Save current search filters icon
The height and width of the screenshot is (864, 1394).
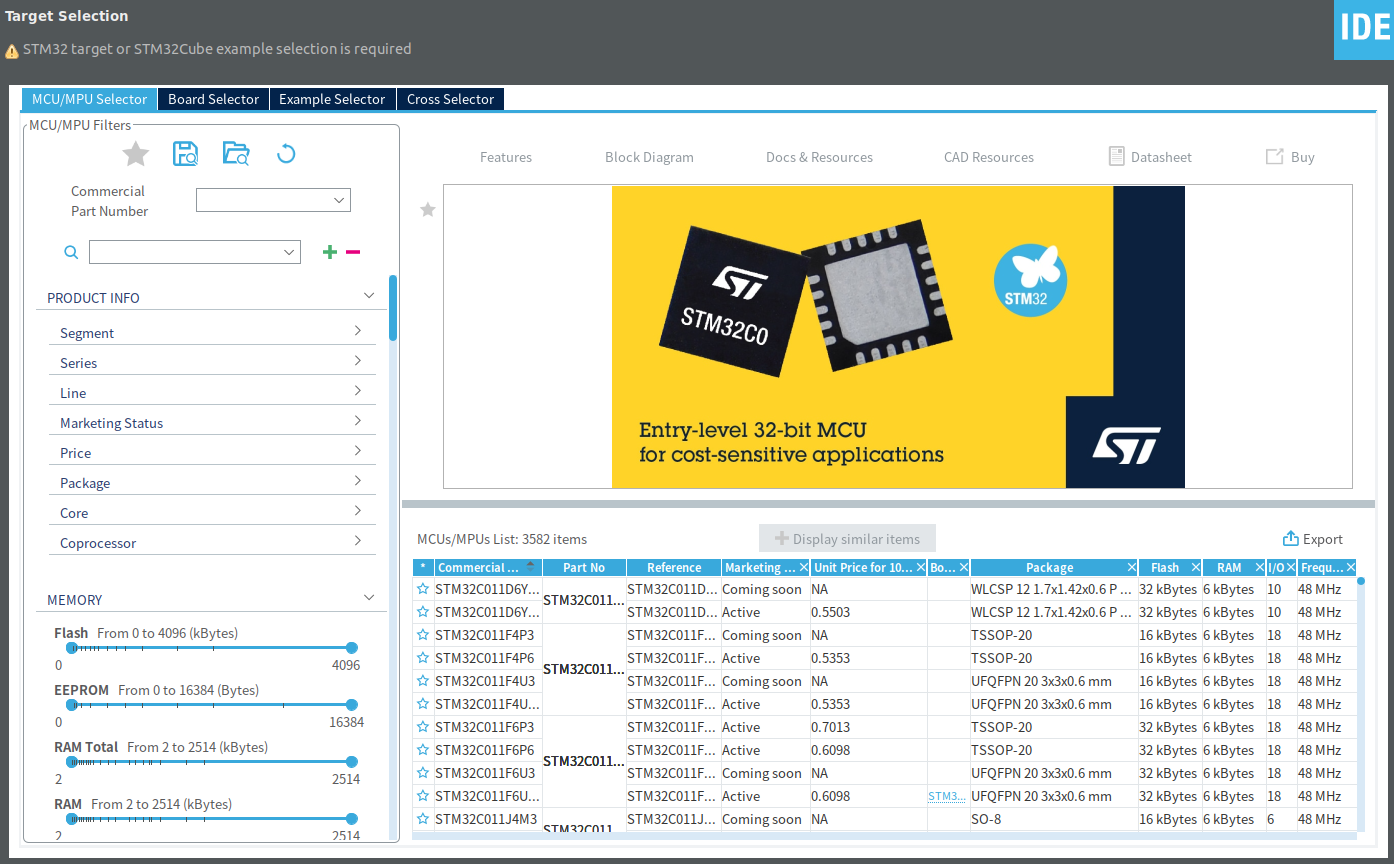(185, 154)
